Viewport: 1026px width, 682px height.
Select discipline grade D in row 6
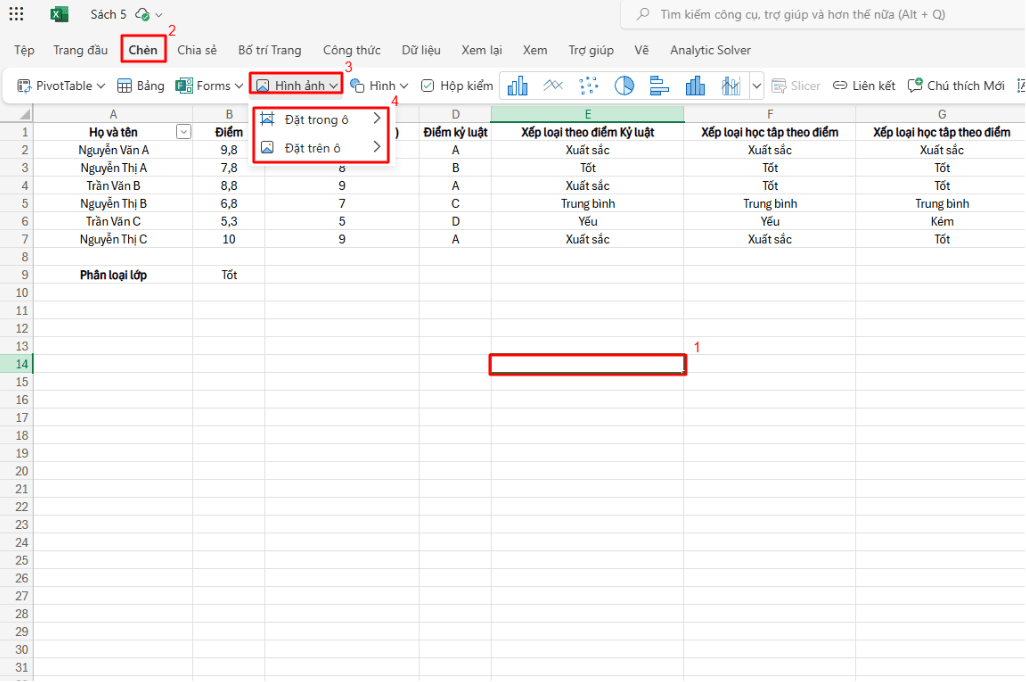pos(455,221)
